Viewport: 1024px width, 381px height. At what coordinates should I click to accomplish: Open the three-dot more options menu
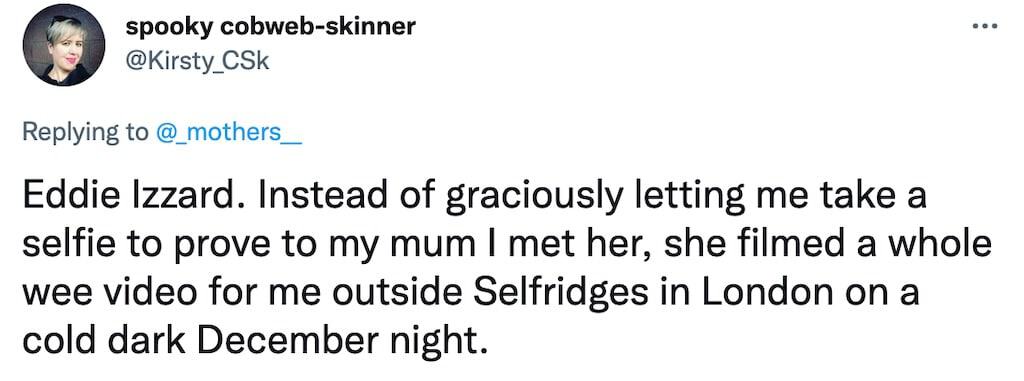click(x=985, y=27)
